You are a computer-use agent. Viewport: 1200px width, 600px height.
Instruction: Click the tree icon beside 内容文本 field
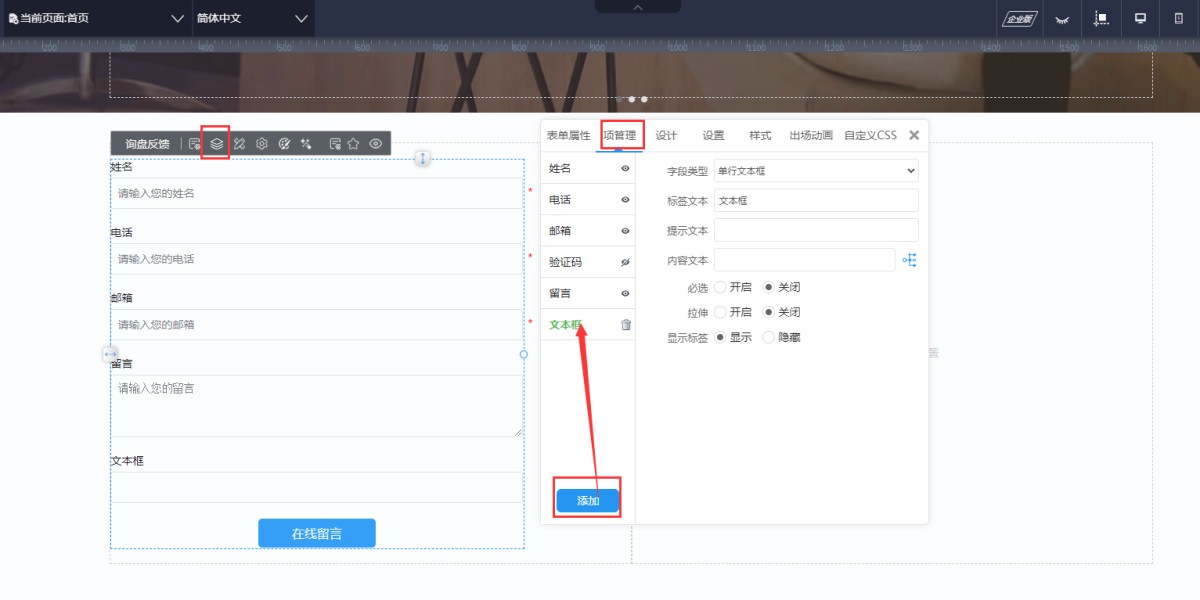pyautogui.click(x=909, y=260)
